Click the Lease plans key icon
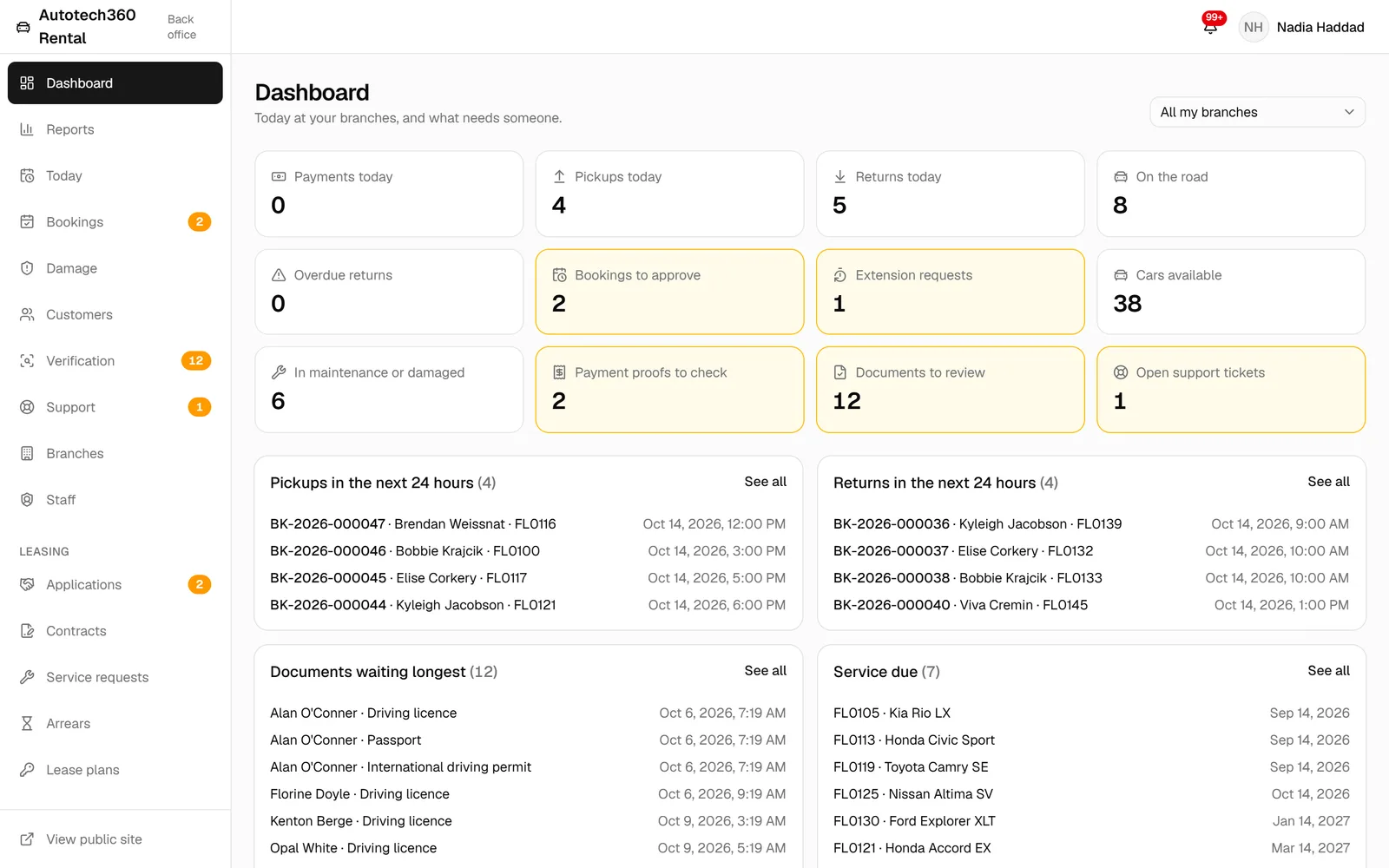Viewport: 1389px width, 868px height. pyautogui.click(x=27, y=770)
